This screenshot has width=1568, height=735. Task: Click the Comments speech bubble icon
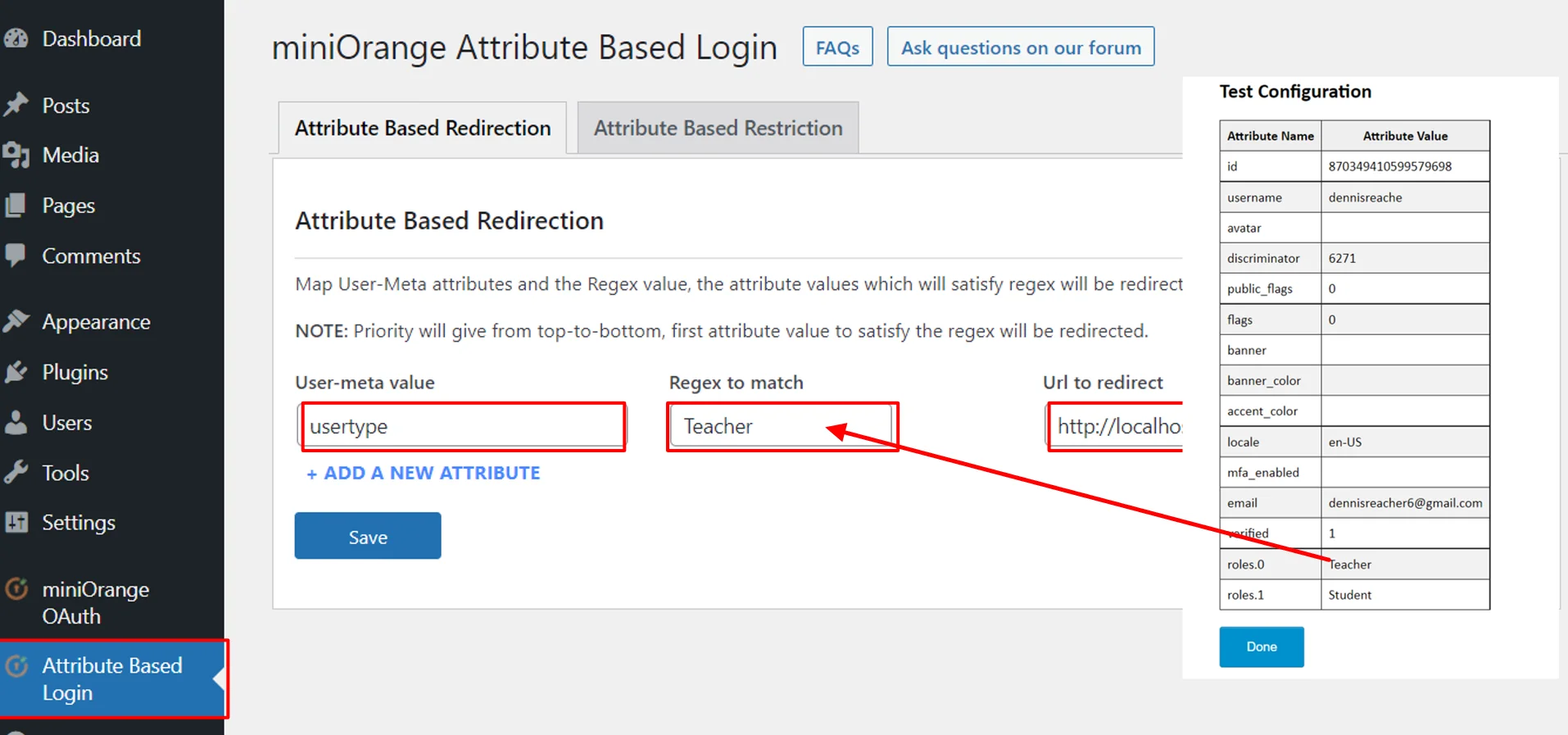[x=16, y=256]
